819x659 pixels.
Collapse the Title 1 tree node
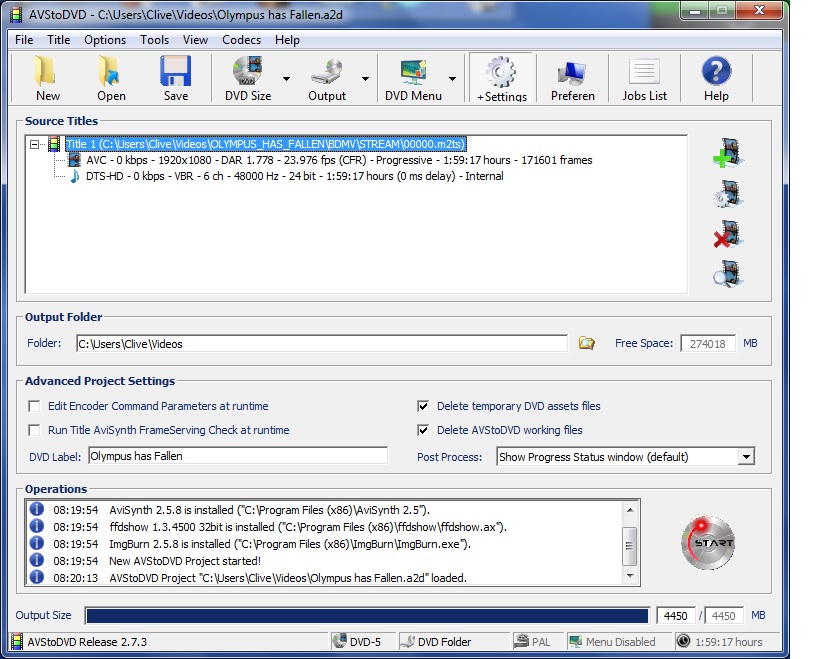[34, 144]
